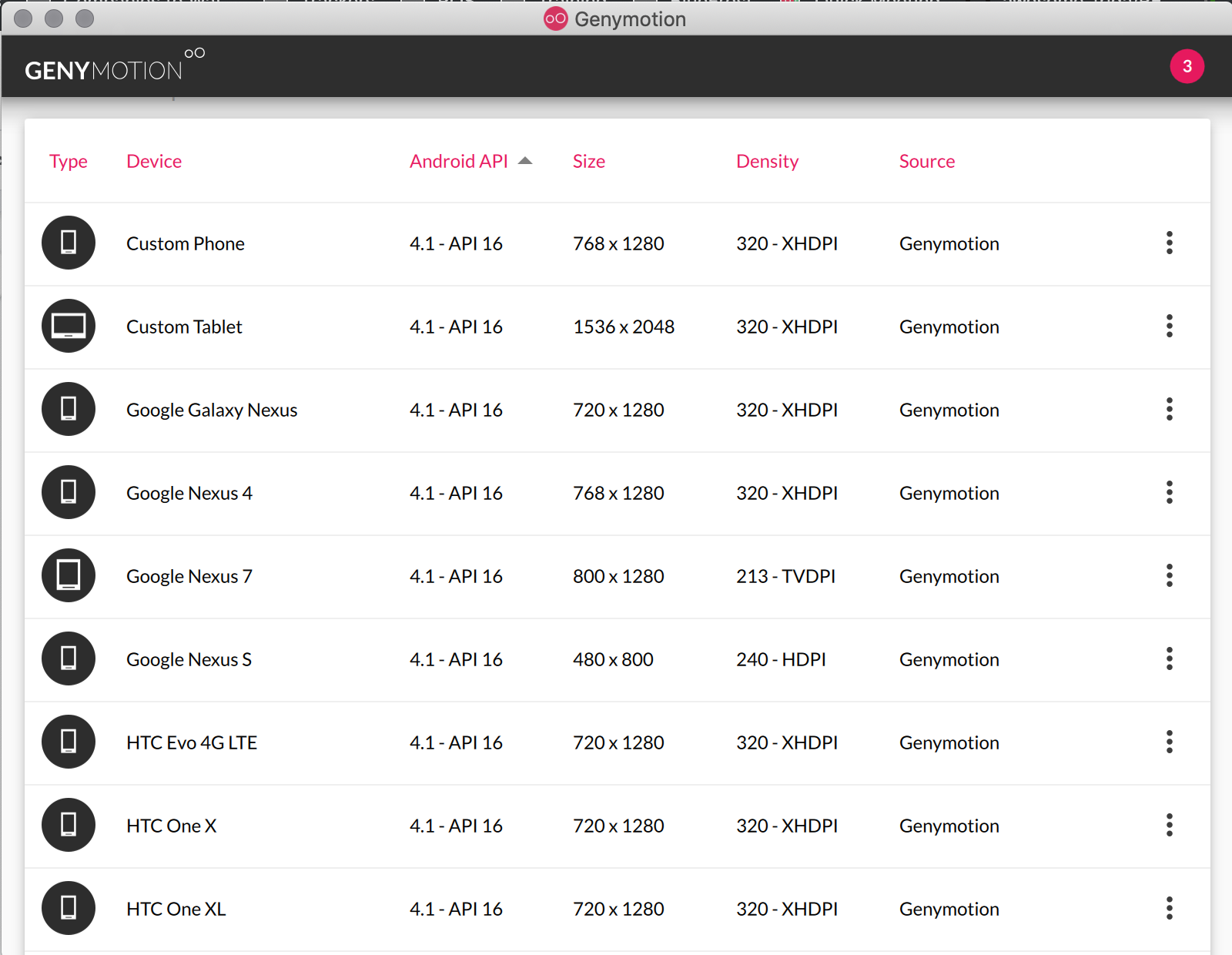Click the Genymotion app icon in title bar
1232x955 pixels.
[555, 18]
